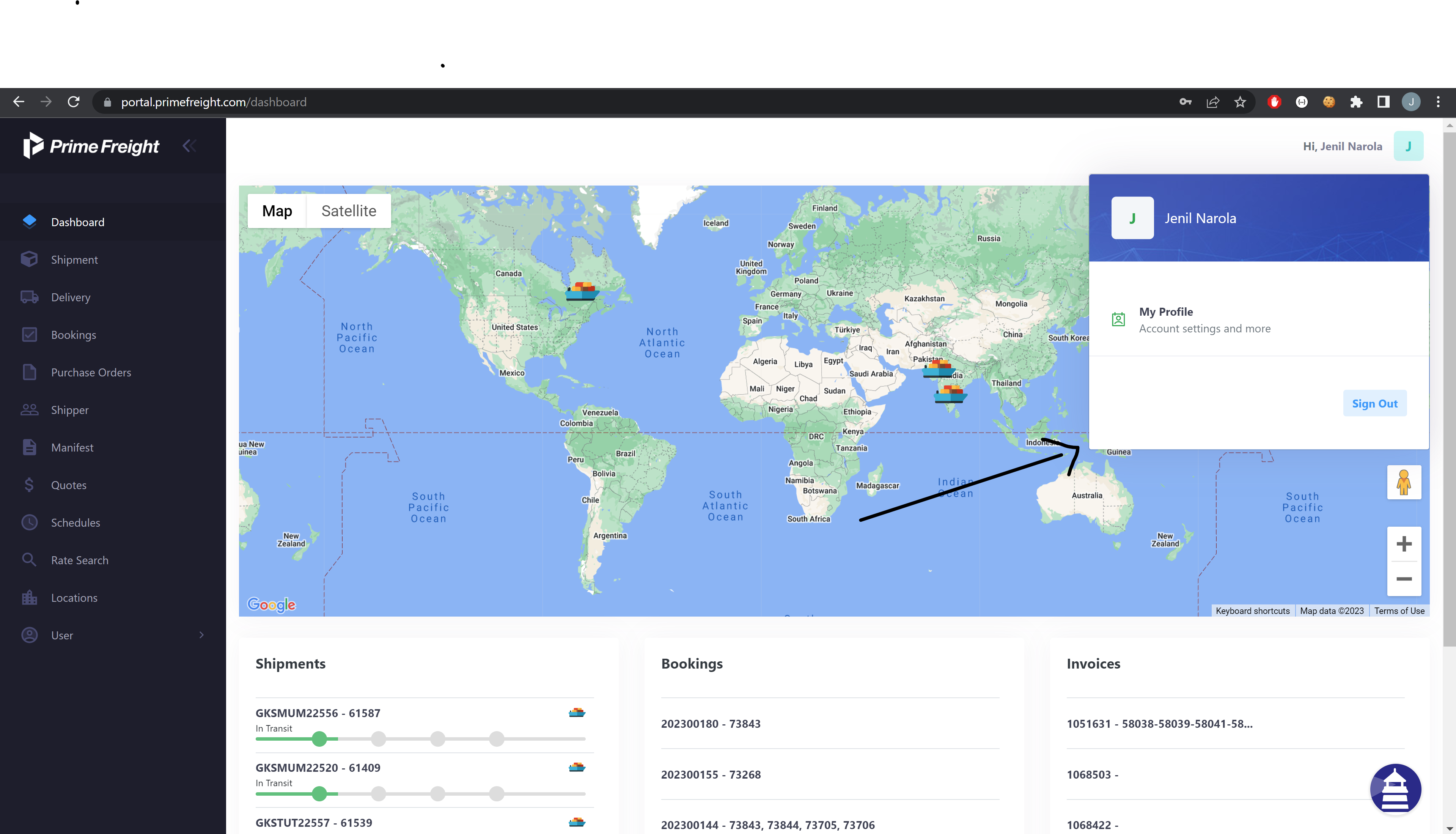
Task: Open Shipment in the sidebar
Action: (74, 260)
